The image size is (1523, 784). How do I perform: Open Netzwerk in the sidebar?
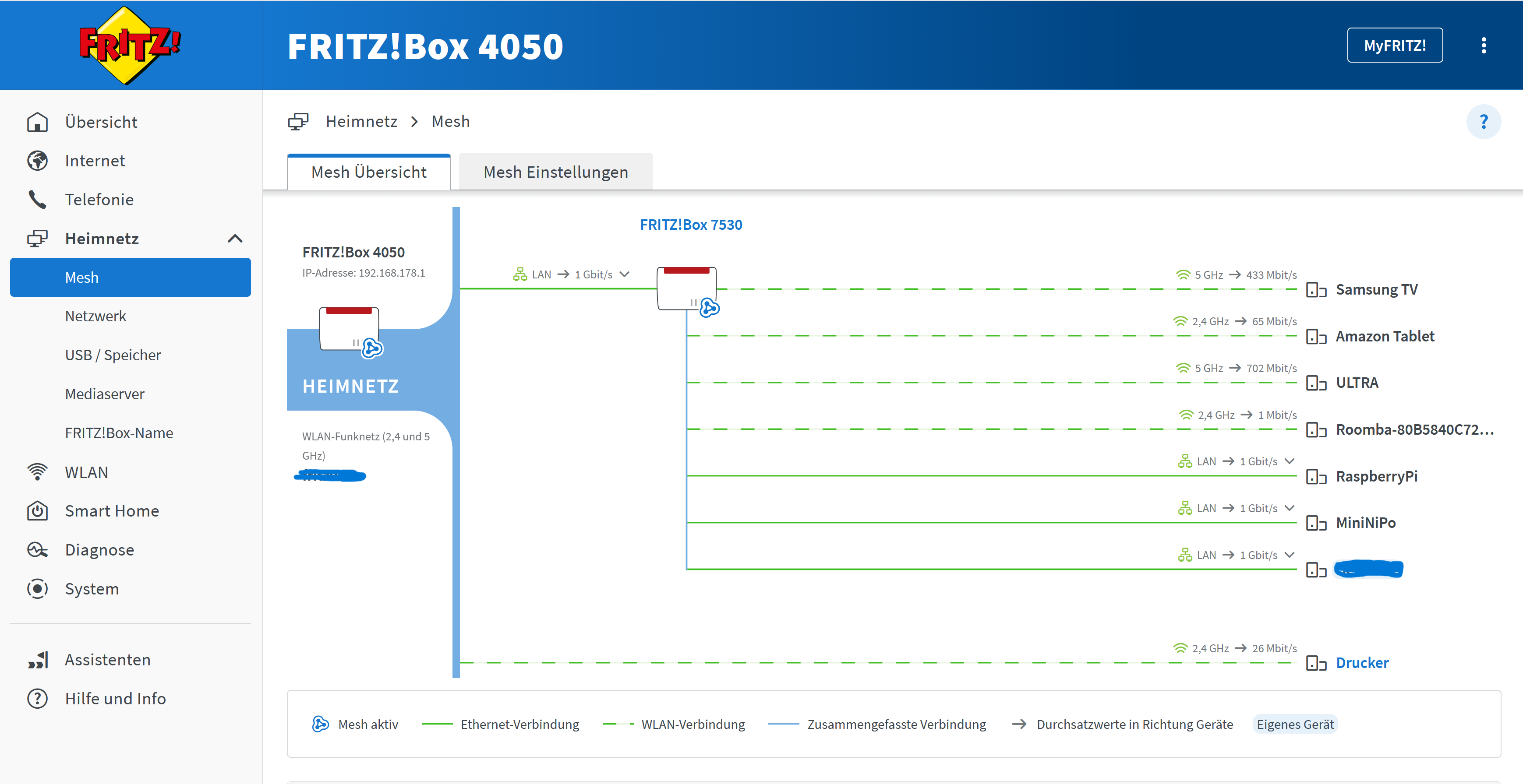click(x=95, y=316)
